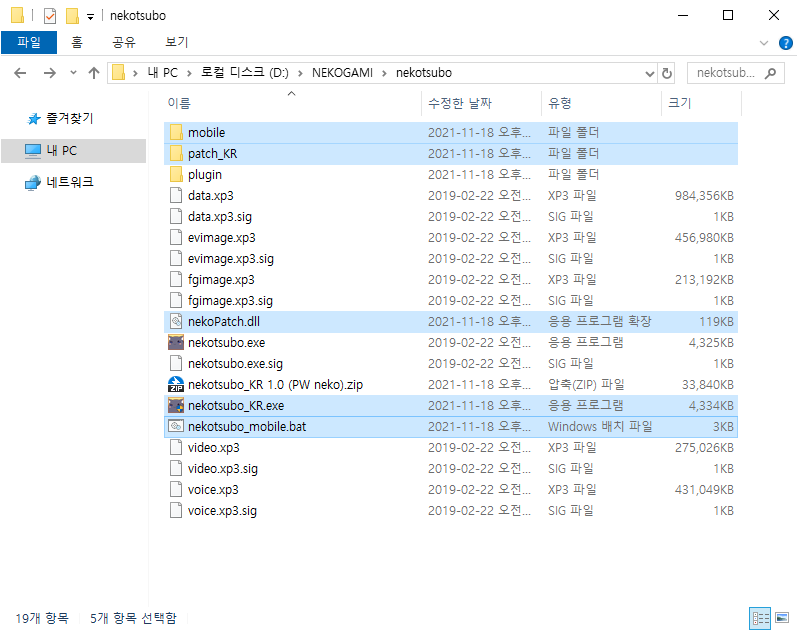Screen dimensions: 798x631
Task: Select the fgimage.xp3.sig file name
Action: [x=230, y=301]
